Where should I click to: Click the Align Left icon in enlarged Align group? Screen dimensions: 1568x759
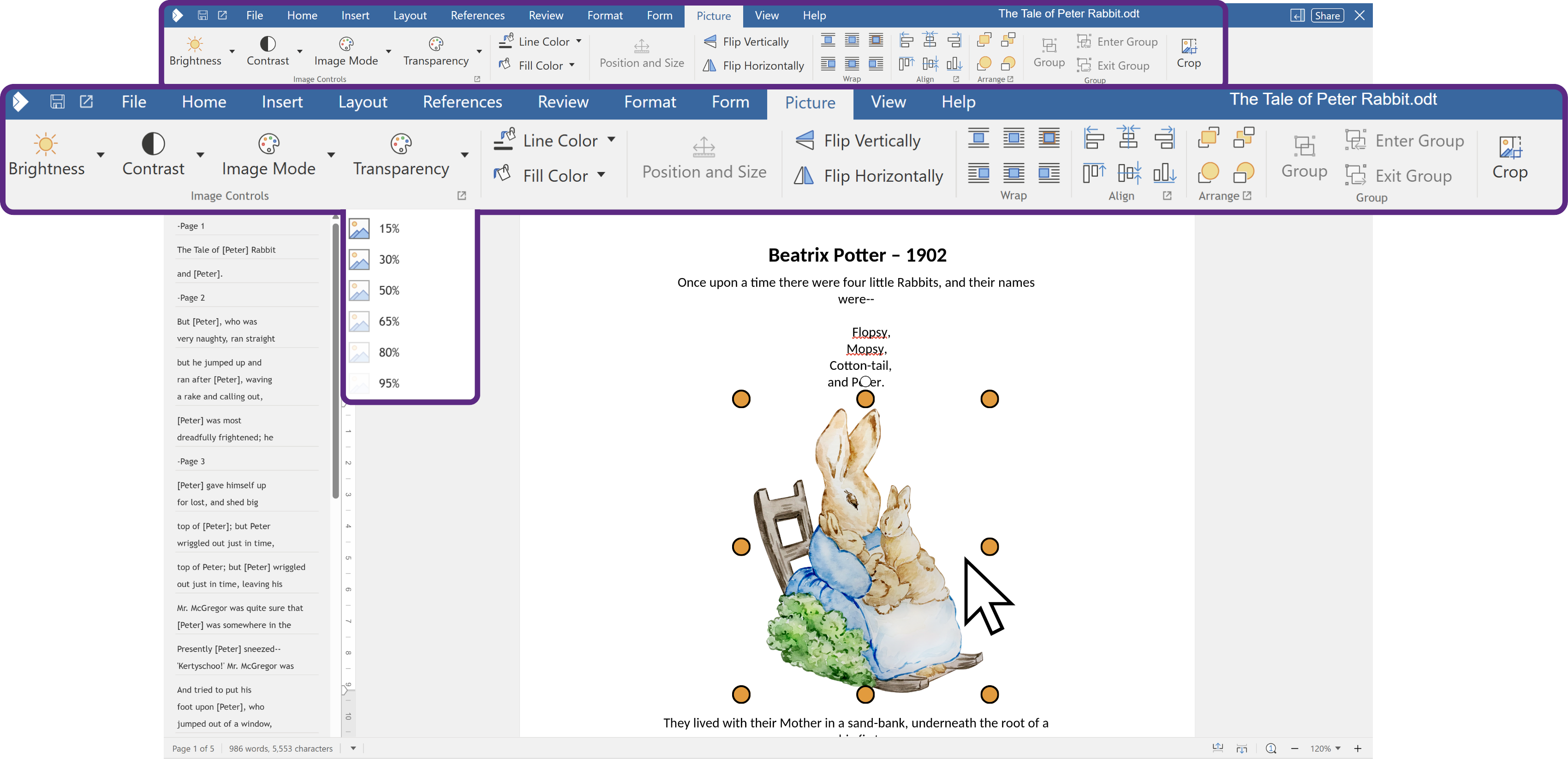(1094, 138)
